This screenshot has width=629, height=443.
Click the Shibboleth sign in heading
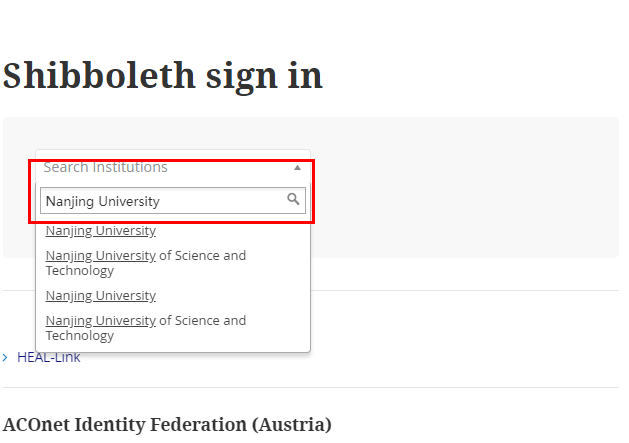coord(162,76)
